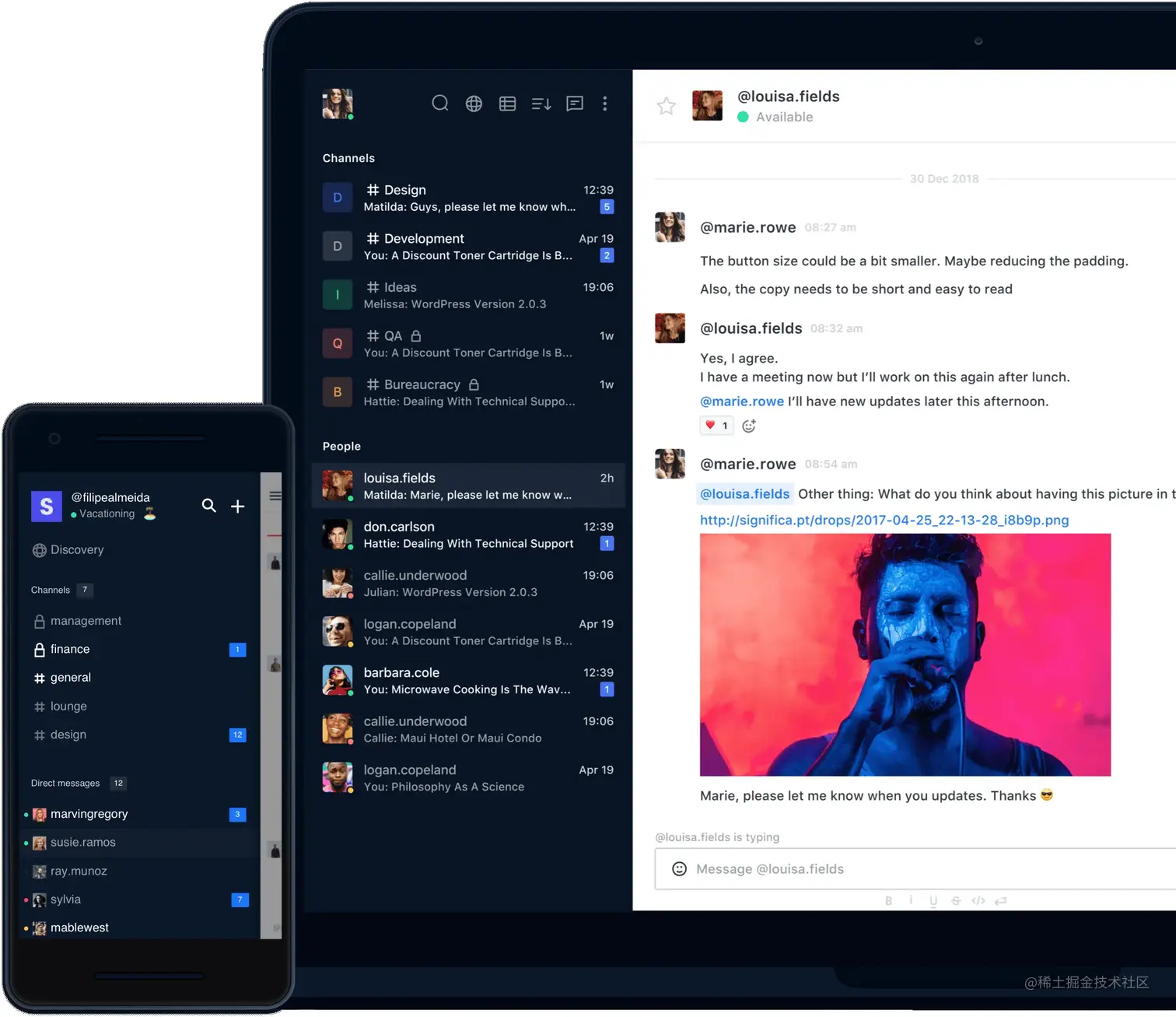Add a reaction with the smiley icon

coord(748,426)
